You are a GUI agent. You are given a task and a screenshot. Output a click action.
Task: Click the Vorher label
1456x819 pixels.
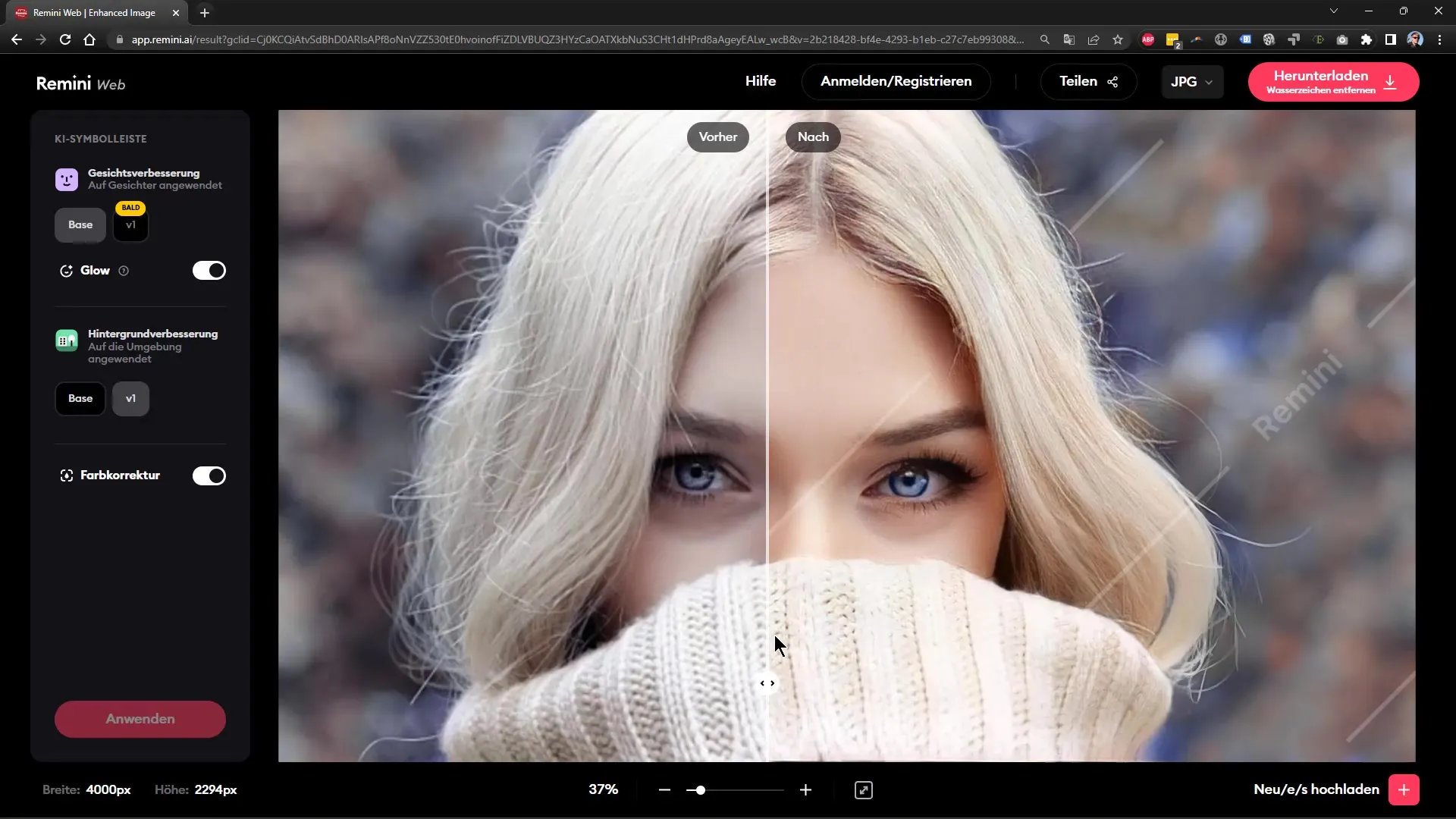pos(718,137)
